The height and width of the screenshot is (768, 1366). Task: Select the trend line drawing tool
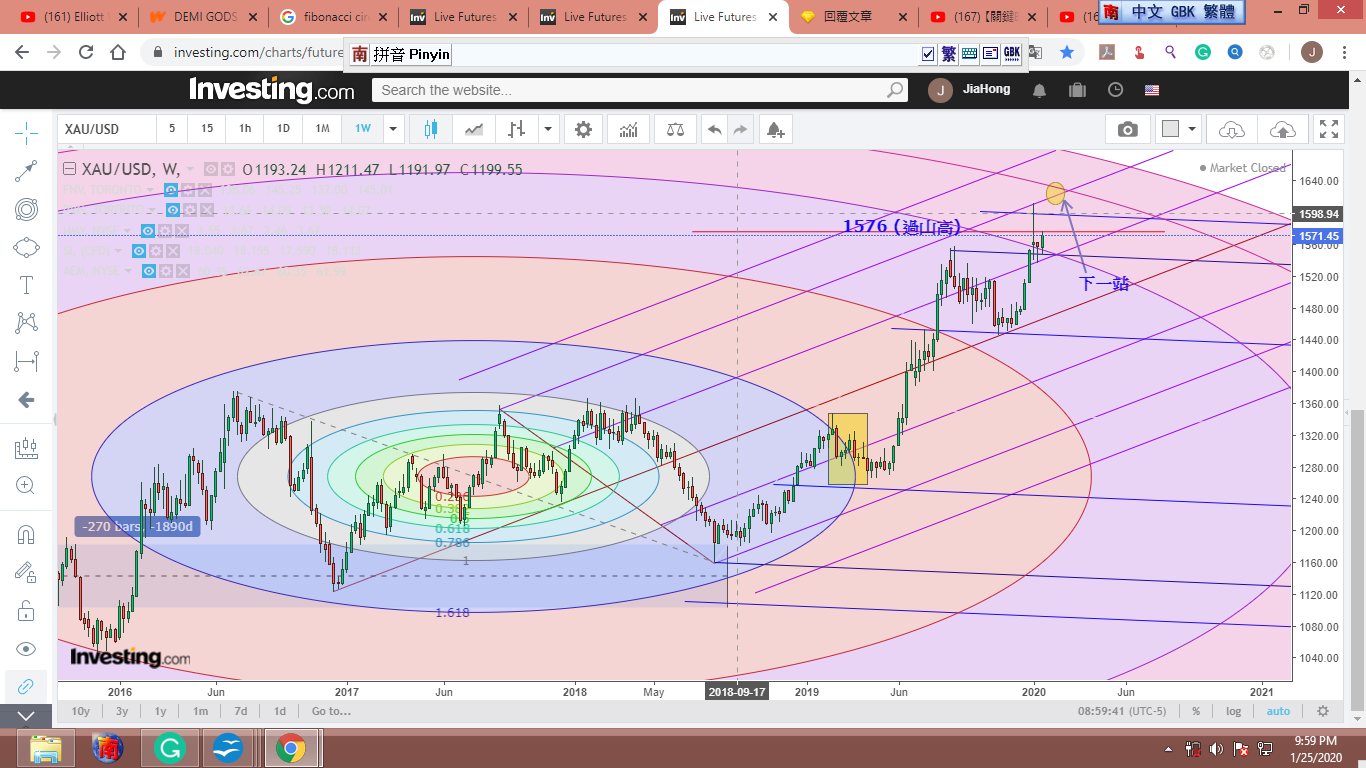tap(26, 171)
